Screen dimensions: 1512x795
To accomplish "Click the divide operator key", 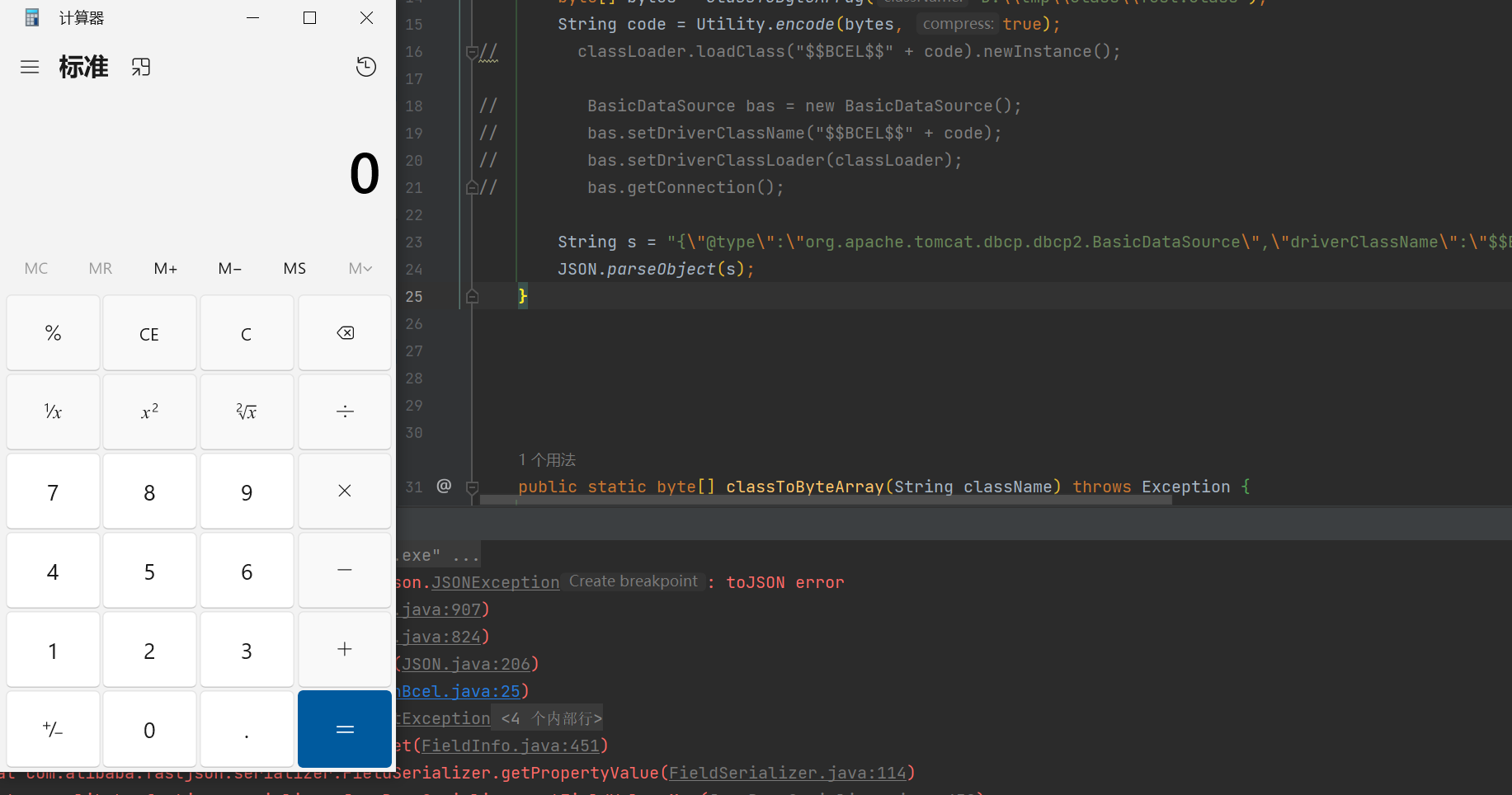I will pyautogui.click(x=345, y=412).
